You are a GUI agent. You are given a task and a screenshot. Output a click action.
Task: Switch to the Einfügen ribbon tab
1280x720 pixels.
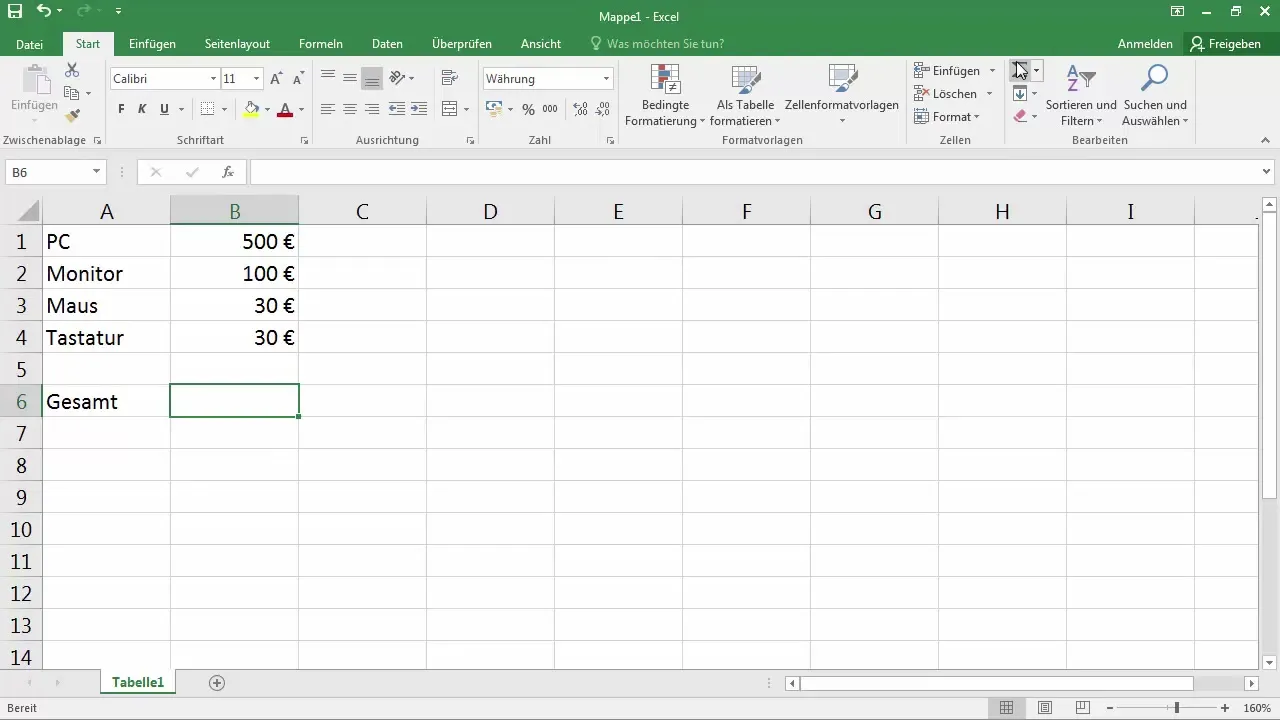(153, 44)
